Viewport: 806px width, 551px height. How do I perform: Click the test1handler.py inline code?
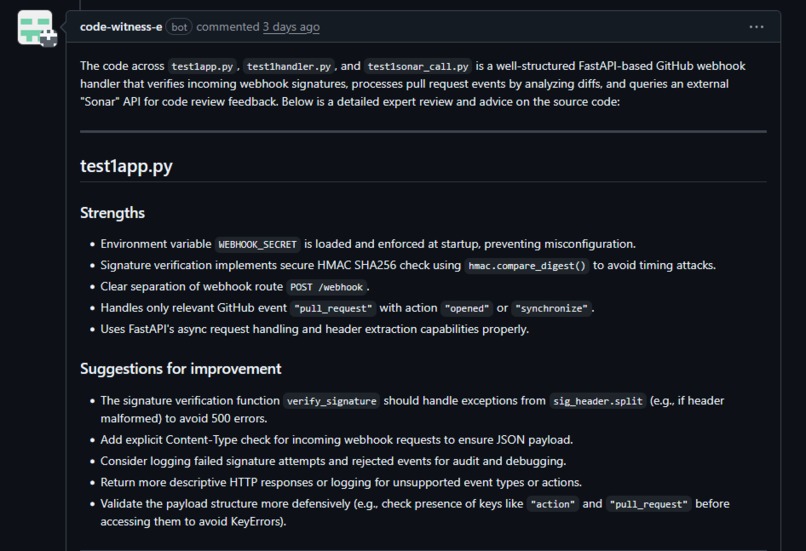point(288,66)
